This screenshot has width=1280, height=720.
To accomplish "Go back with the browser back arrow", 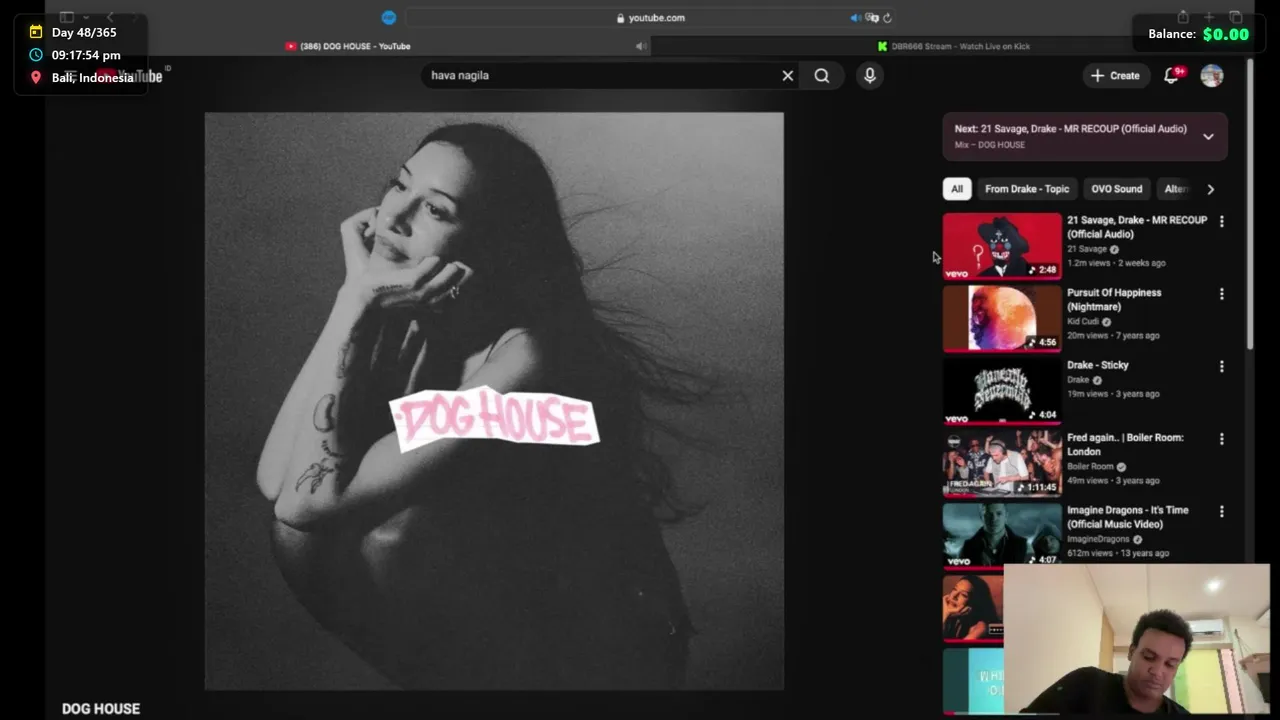I will pos(110,17).
